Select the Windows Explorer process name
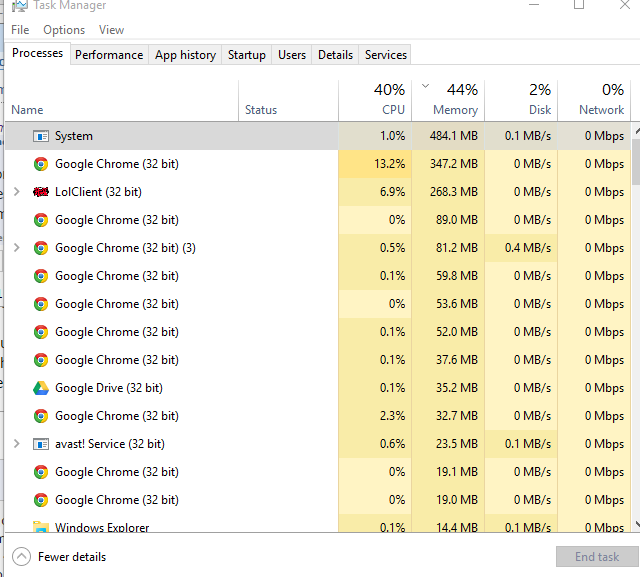Viewport: 640px width, 577px height. (102, 527)
